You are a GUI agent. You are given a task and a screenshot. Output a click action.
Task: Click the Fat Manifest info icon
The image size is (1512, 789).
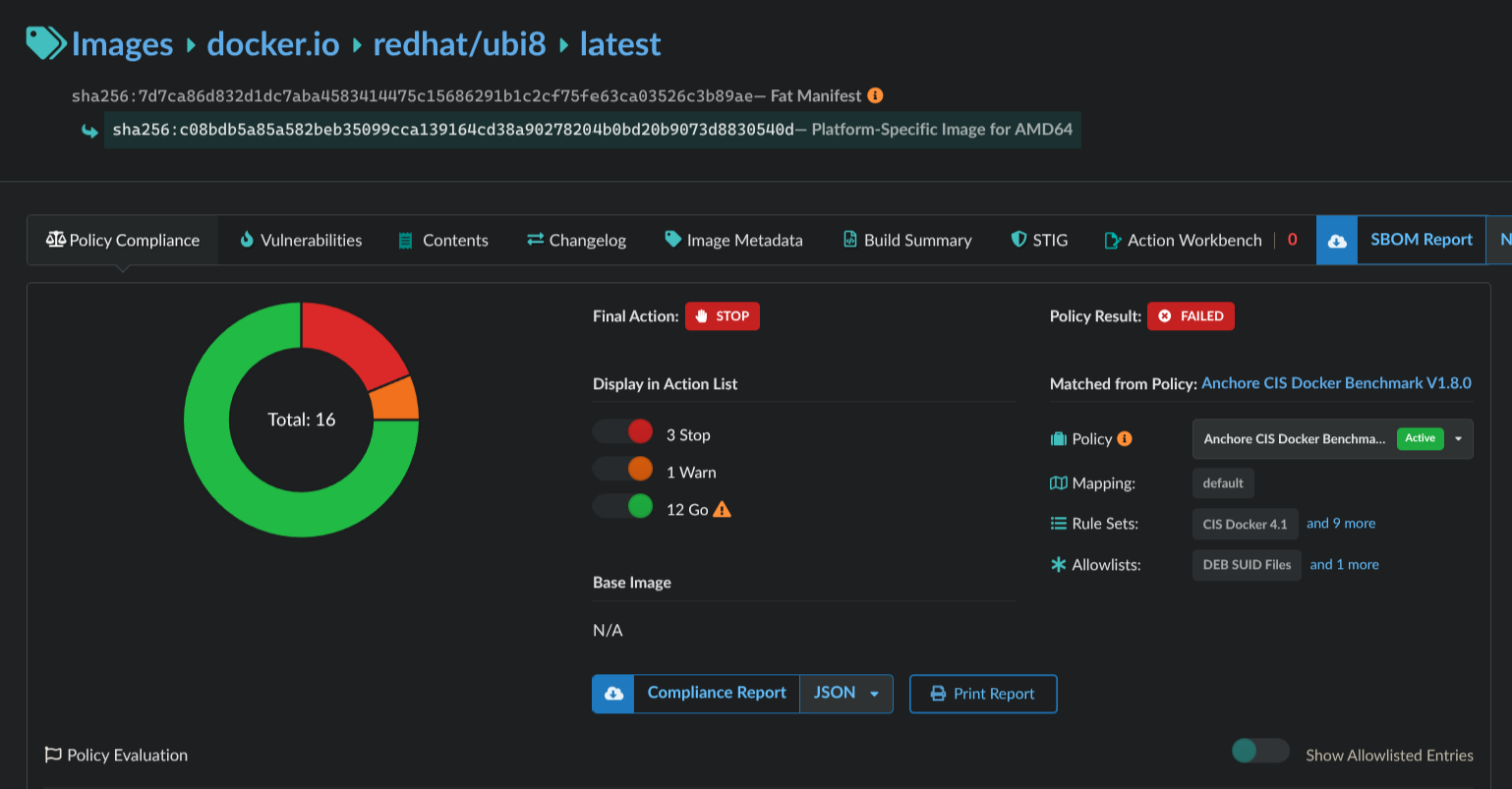(x=875, y=95)
